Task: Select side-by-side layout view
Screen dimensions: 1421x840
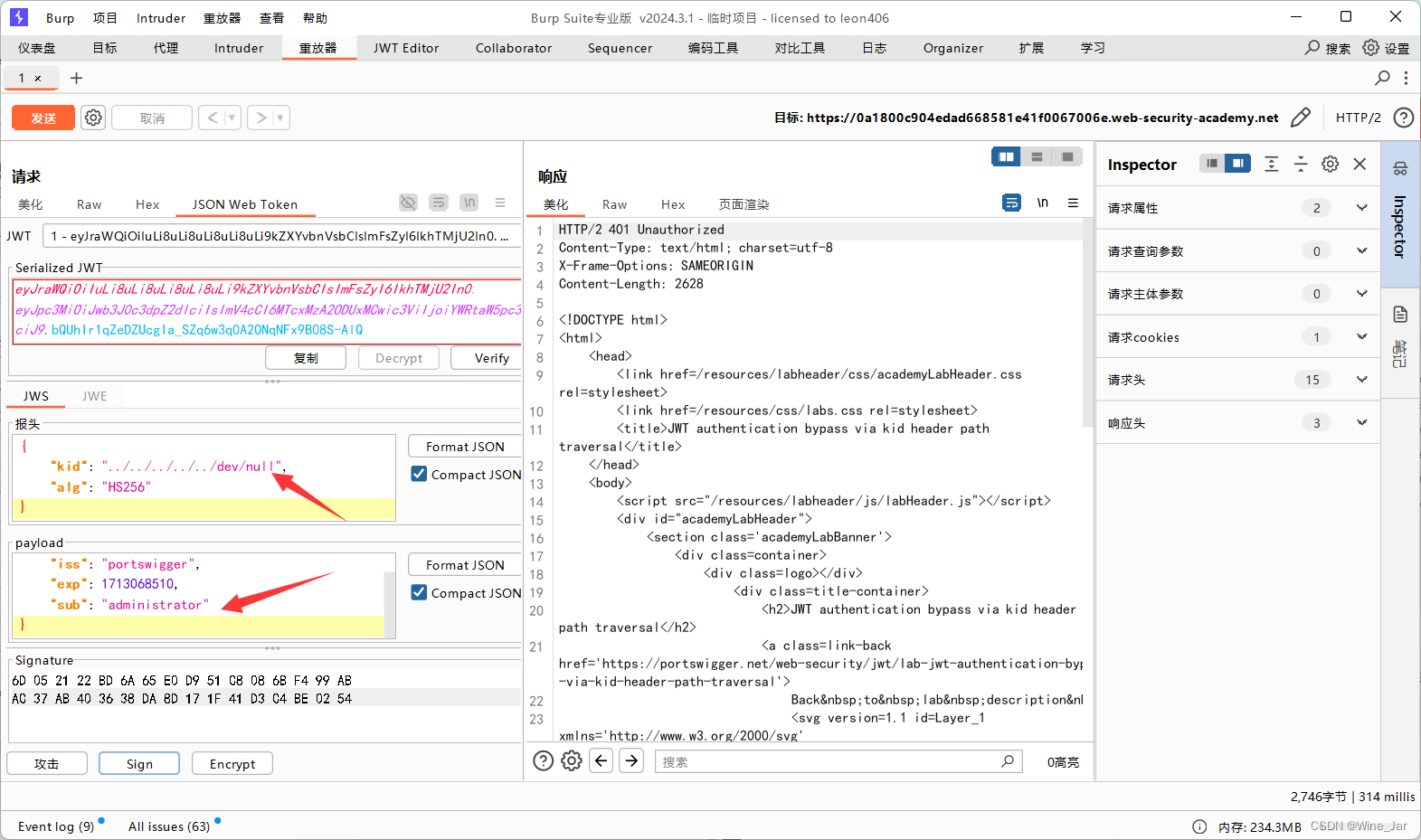Action: coord(1006,157)
